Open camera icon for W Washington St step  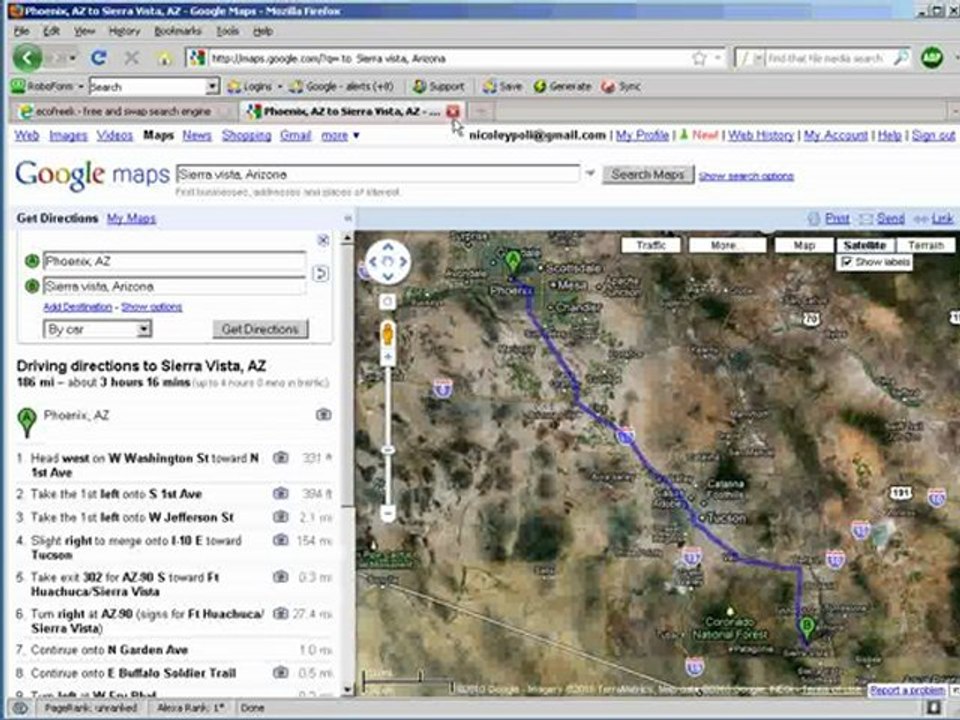coord(280,457)
